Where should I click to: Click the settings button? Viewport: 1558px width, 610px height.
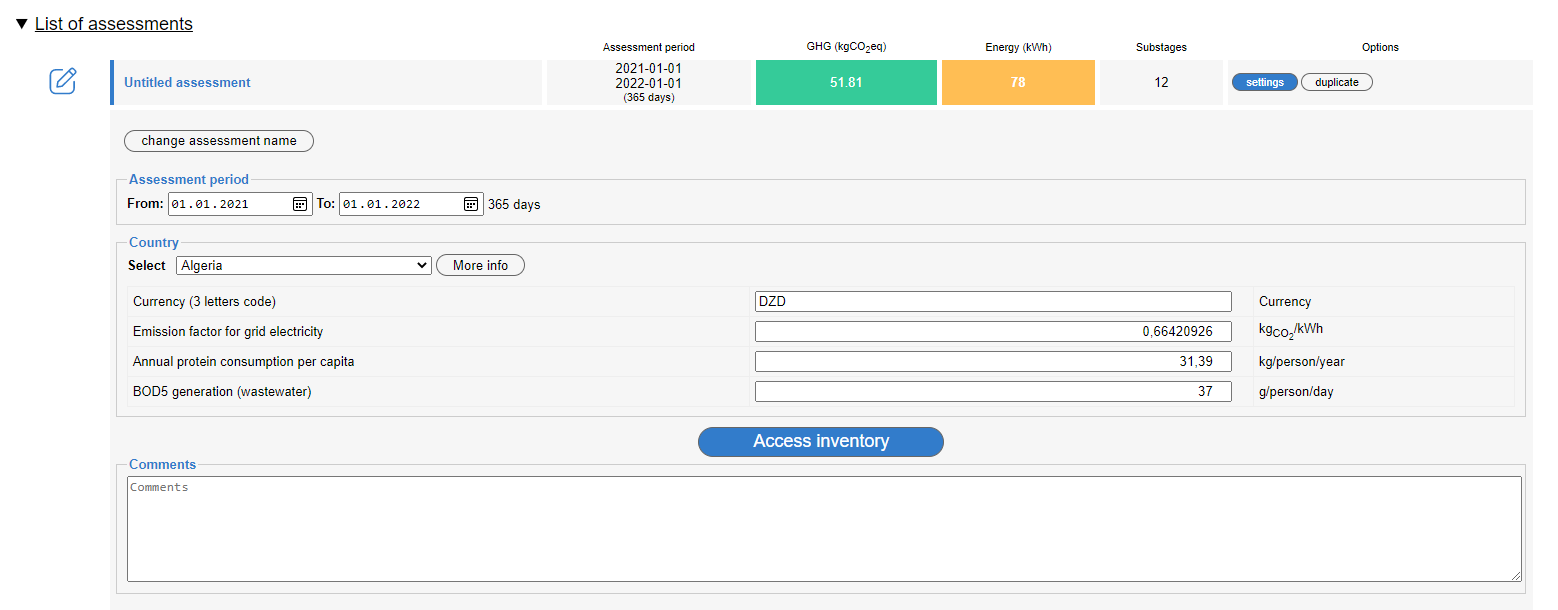[1265, 82]
